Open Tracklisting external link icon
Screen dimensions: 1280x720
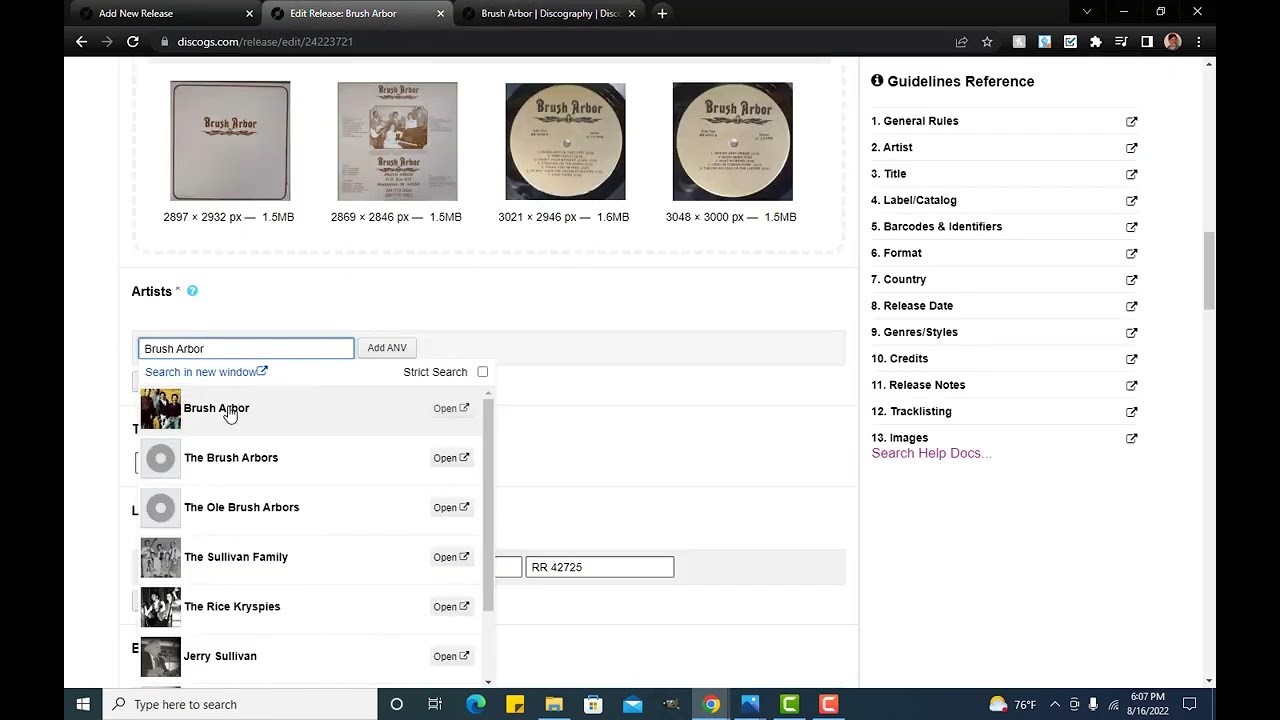click(1131, 412)
